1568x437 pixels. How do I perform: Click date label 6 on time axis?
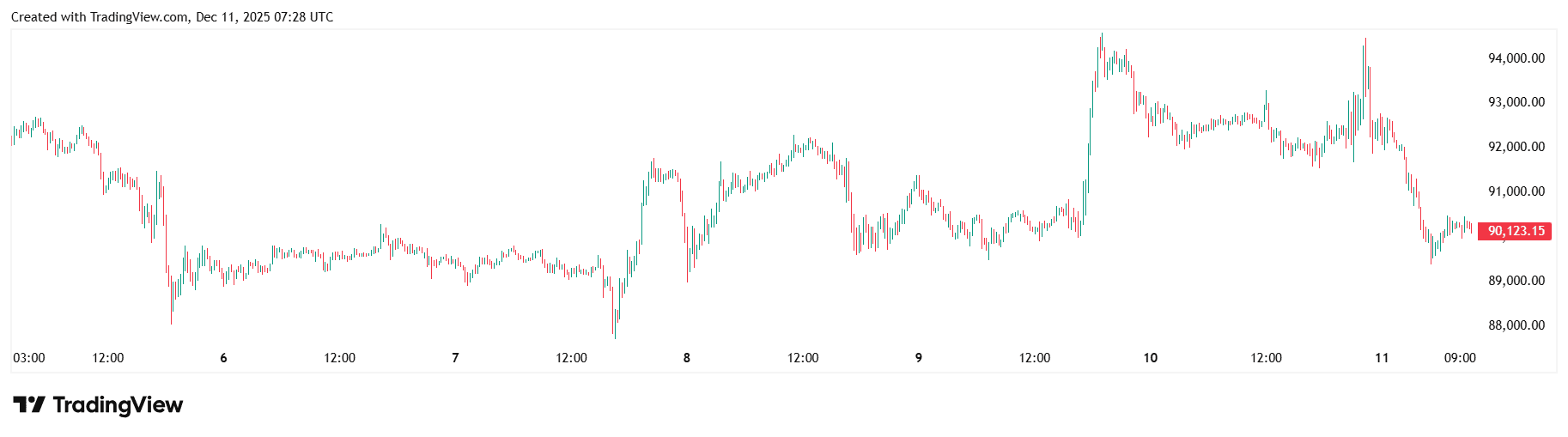click(x=224, y=358)
